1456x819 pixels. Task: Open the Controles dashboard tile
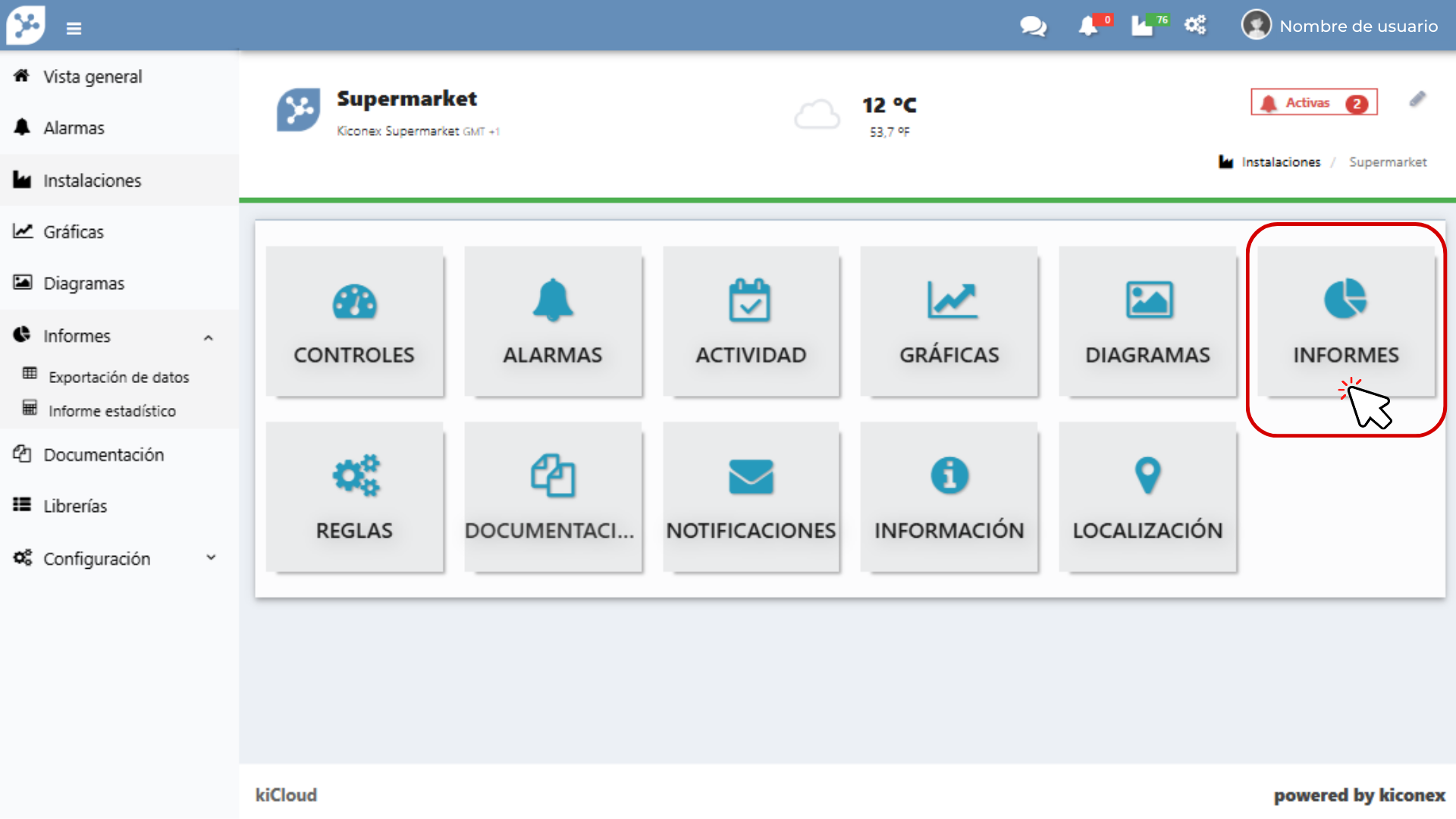click(x=354, y=321)
